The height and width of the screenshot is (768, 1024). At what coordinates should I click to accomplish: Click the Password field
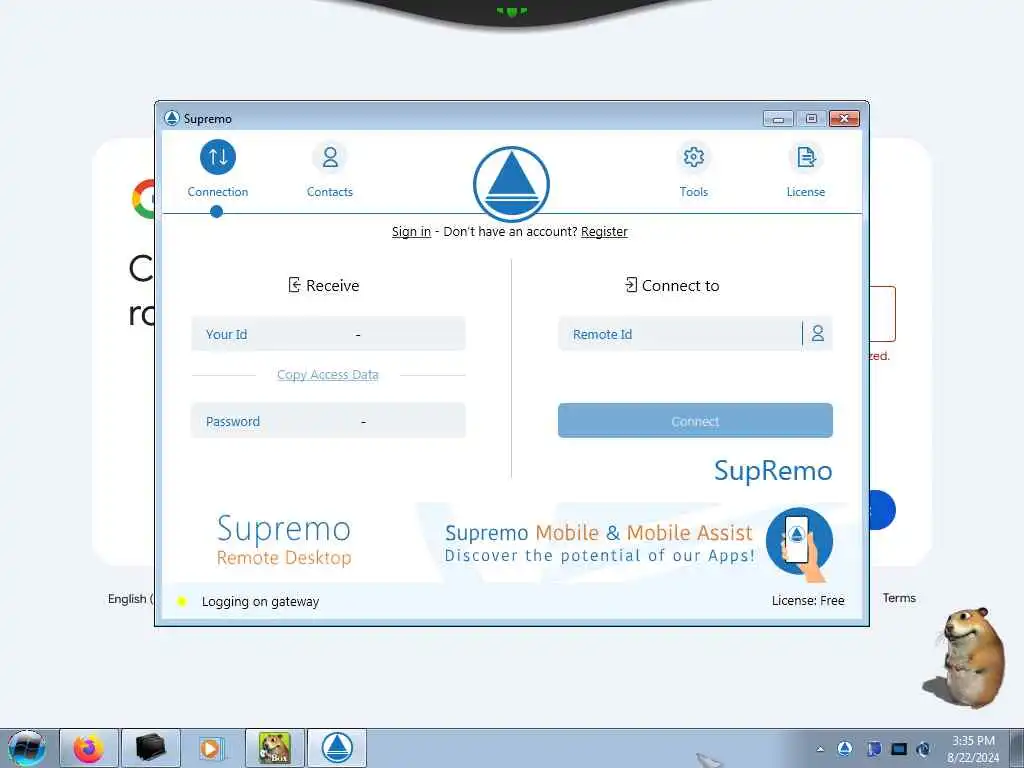coord(328,421)
